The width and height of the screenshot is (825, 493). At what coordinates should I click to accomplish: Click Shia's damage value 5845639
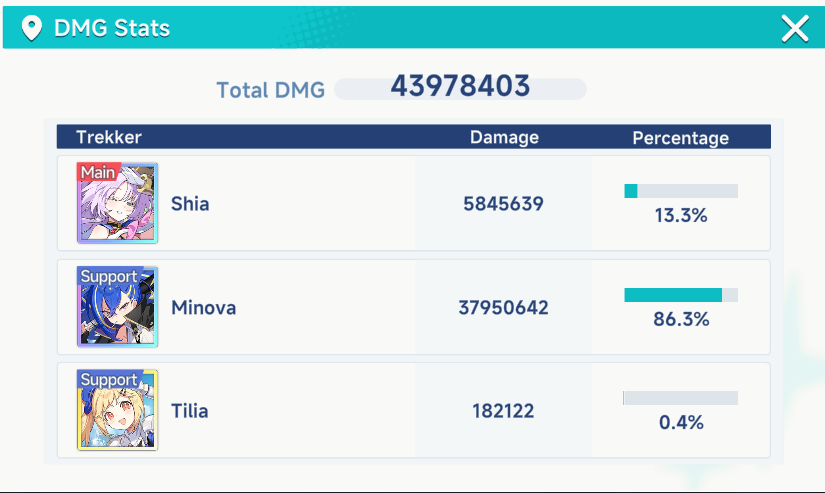[x=504, y=204]
